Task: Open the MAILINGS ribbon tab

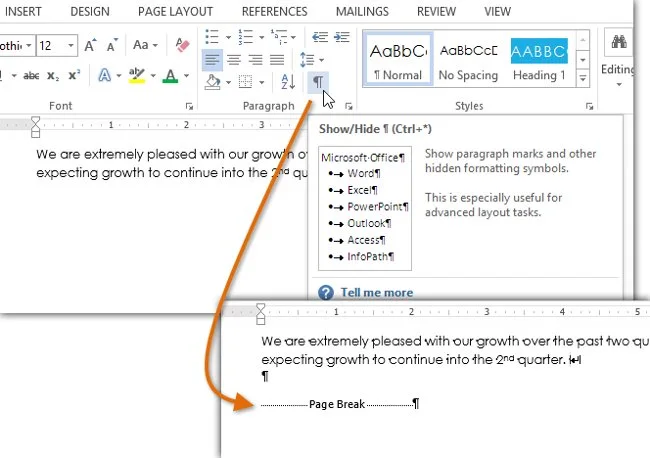Action: point(362,12)
